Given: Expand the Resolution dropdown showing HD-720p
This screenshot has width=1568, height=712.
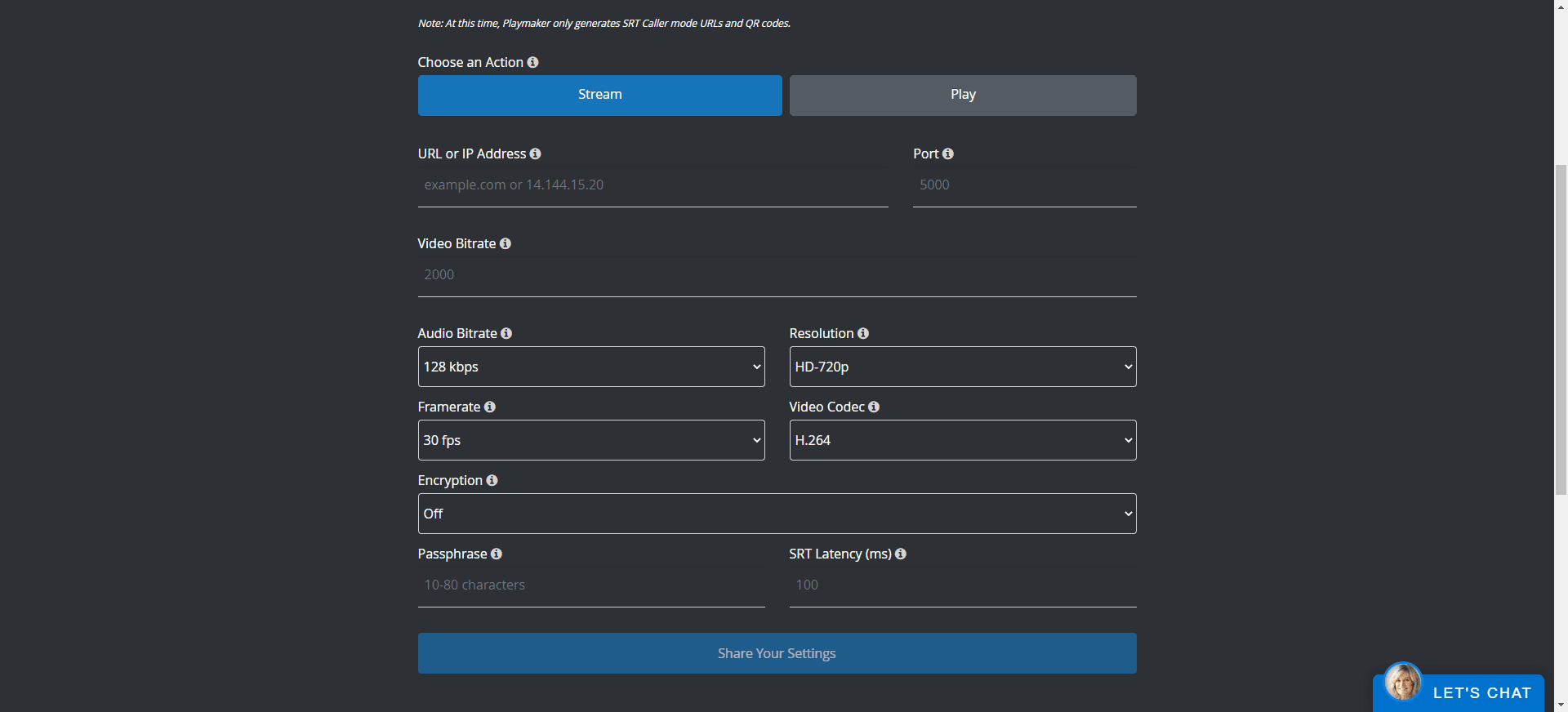Looking at the screenshot, I should [962, 367].
